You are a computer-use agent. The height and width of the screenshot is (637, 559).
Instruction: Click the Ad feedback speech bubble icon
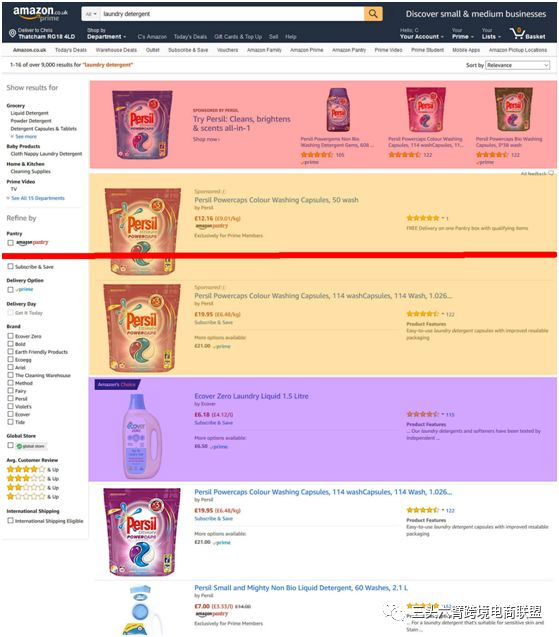pyautogui.click(x=551, y=173)
